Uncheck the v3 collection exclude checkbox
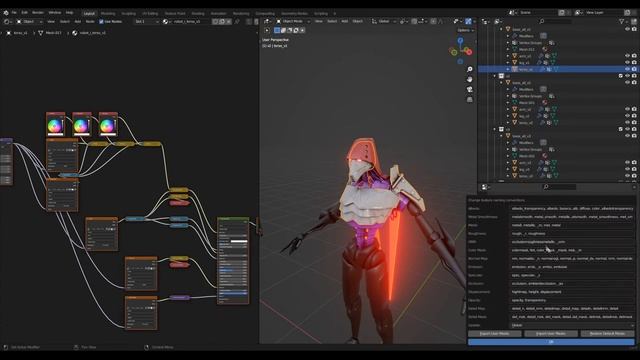The height and width of the screenshot is (360, 640). [x=620, y=129]
